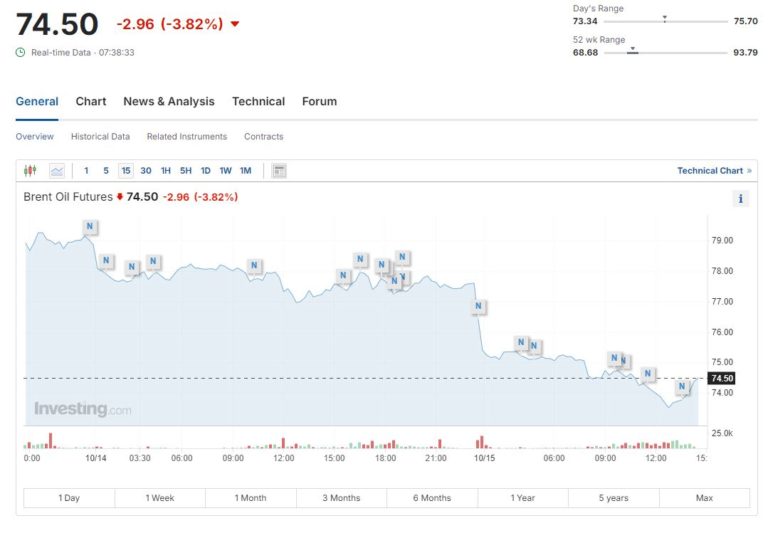Click the 52 wk Range slider marker
The height and width of the screenshot is (533, 768).
(632, 50)
